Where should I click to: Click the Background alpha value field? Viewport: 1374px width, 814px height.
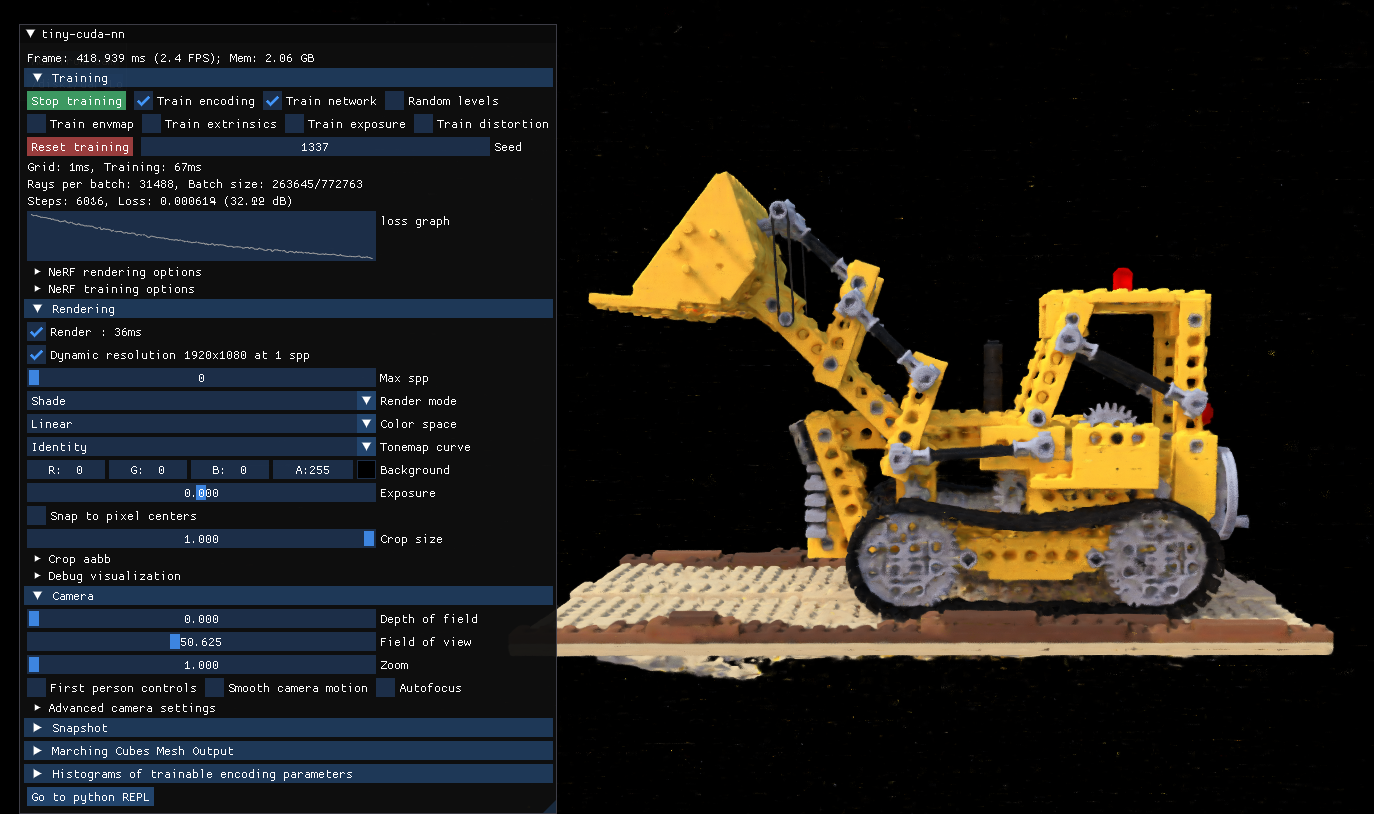(313, 470)
